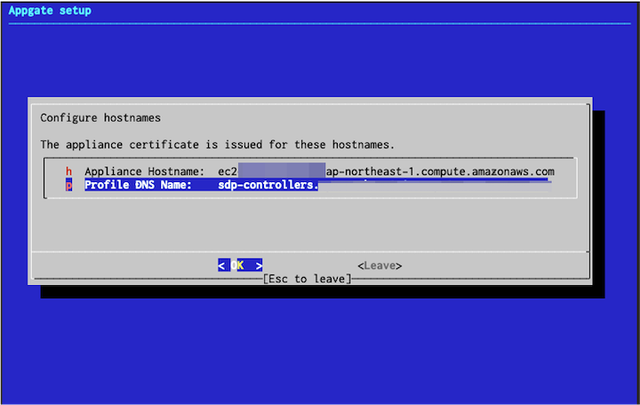Click the appliance certificate description text
640x405 pixels.
tap(217, 145)
